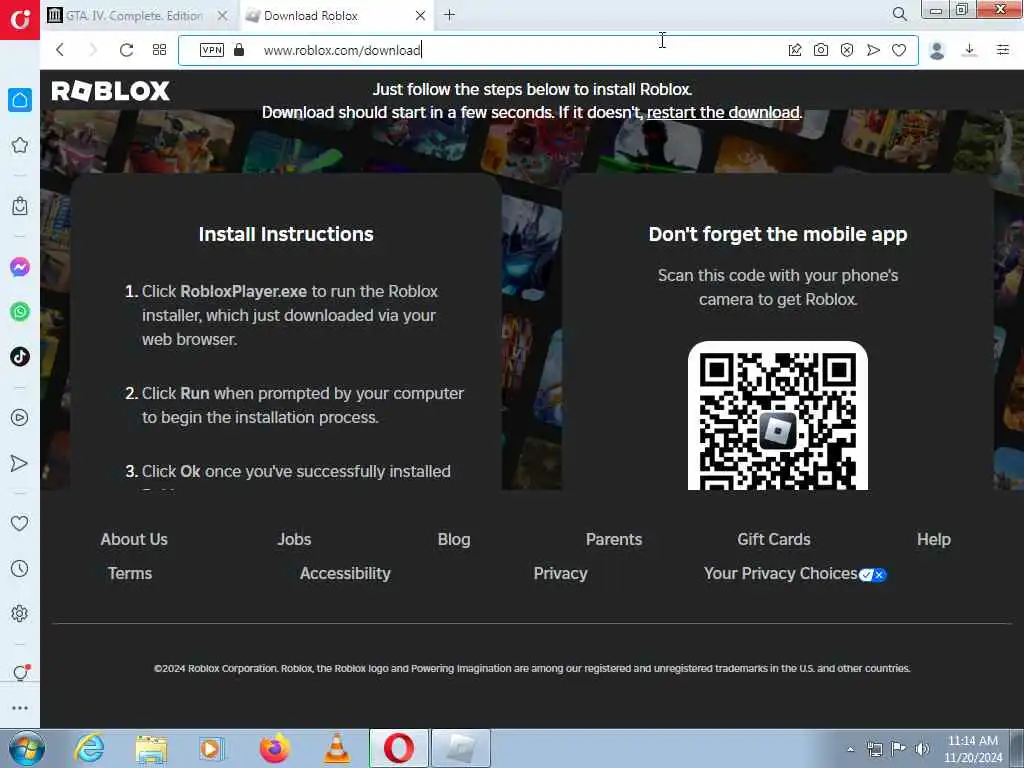Open a new tab with plus button
Viewport: 1024px width, 768px height.
(x=449, y=15)
